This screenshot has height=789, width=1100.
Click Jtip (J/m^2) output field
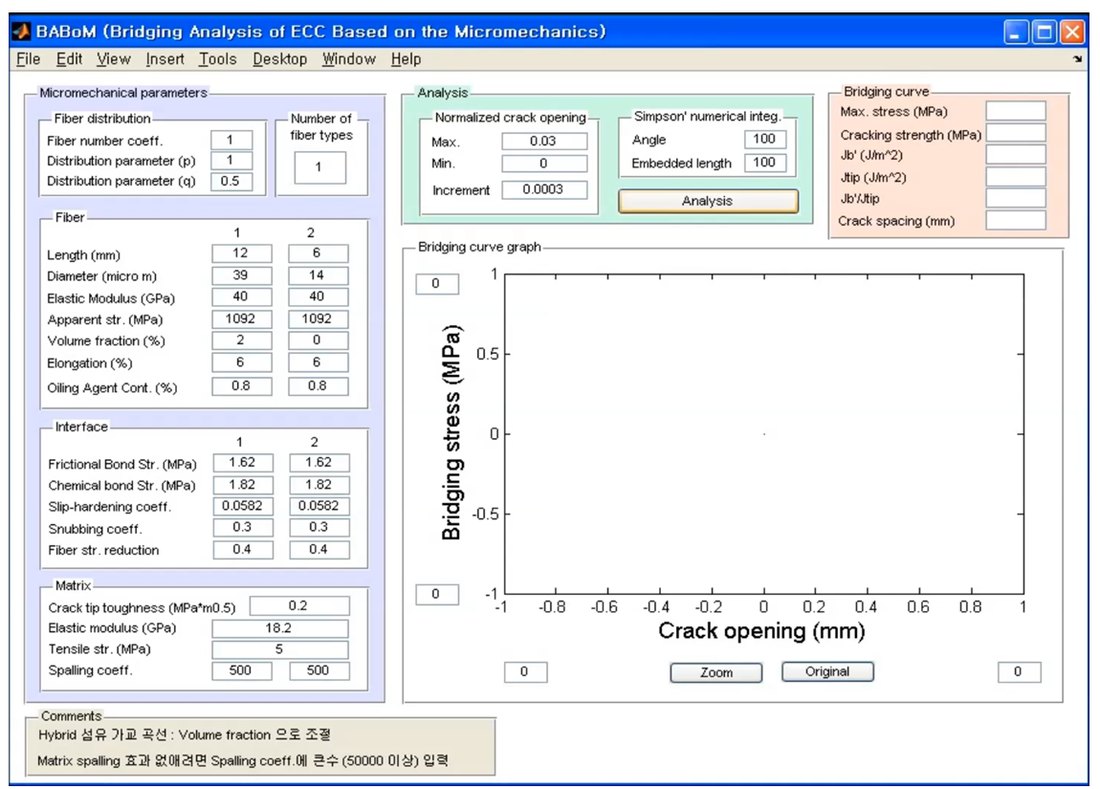[1016, 176]
